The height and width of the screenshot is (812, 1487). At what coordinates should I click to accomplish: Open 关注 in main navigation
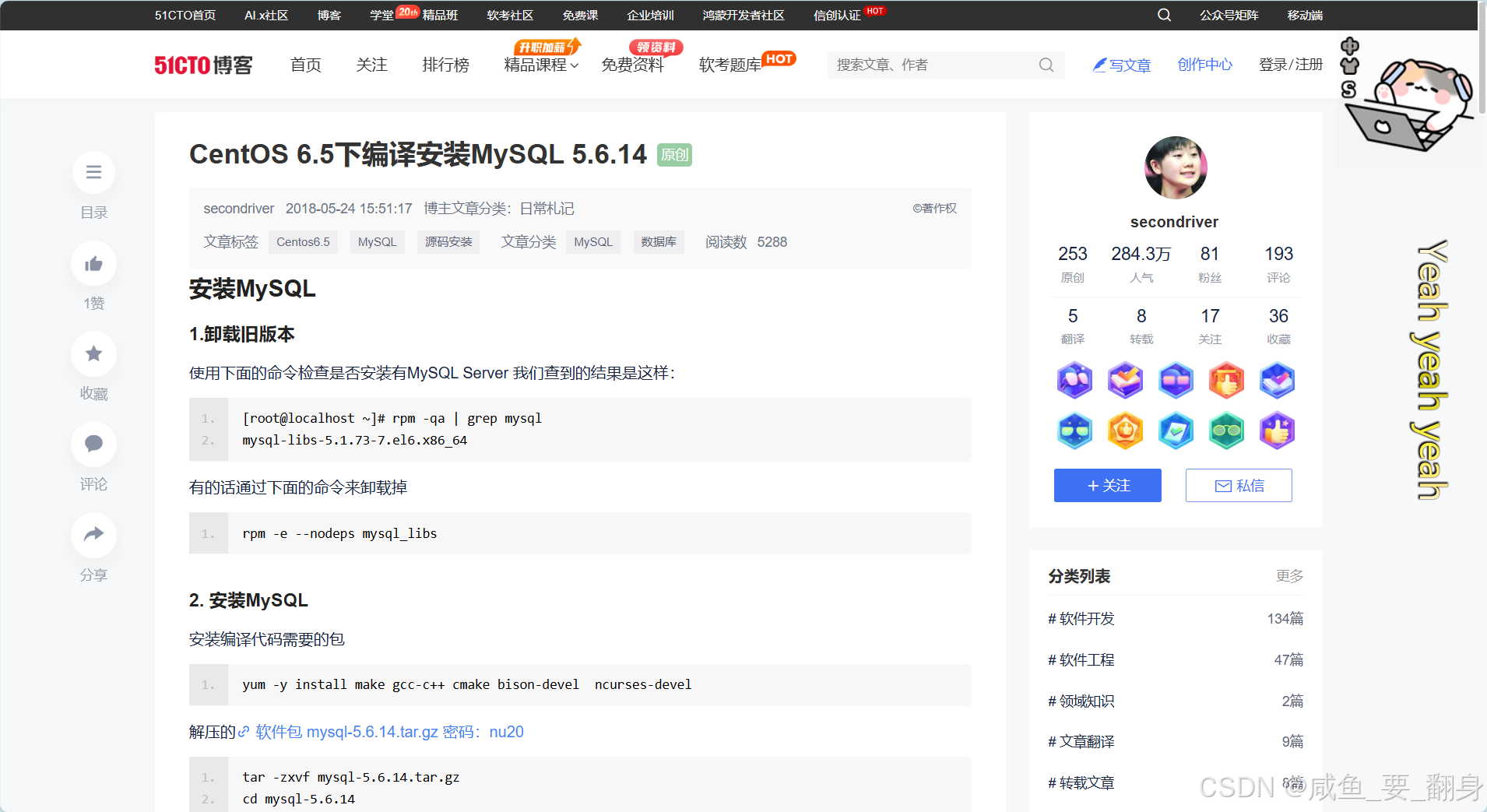click(x=371, y=65)
